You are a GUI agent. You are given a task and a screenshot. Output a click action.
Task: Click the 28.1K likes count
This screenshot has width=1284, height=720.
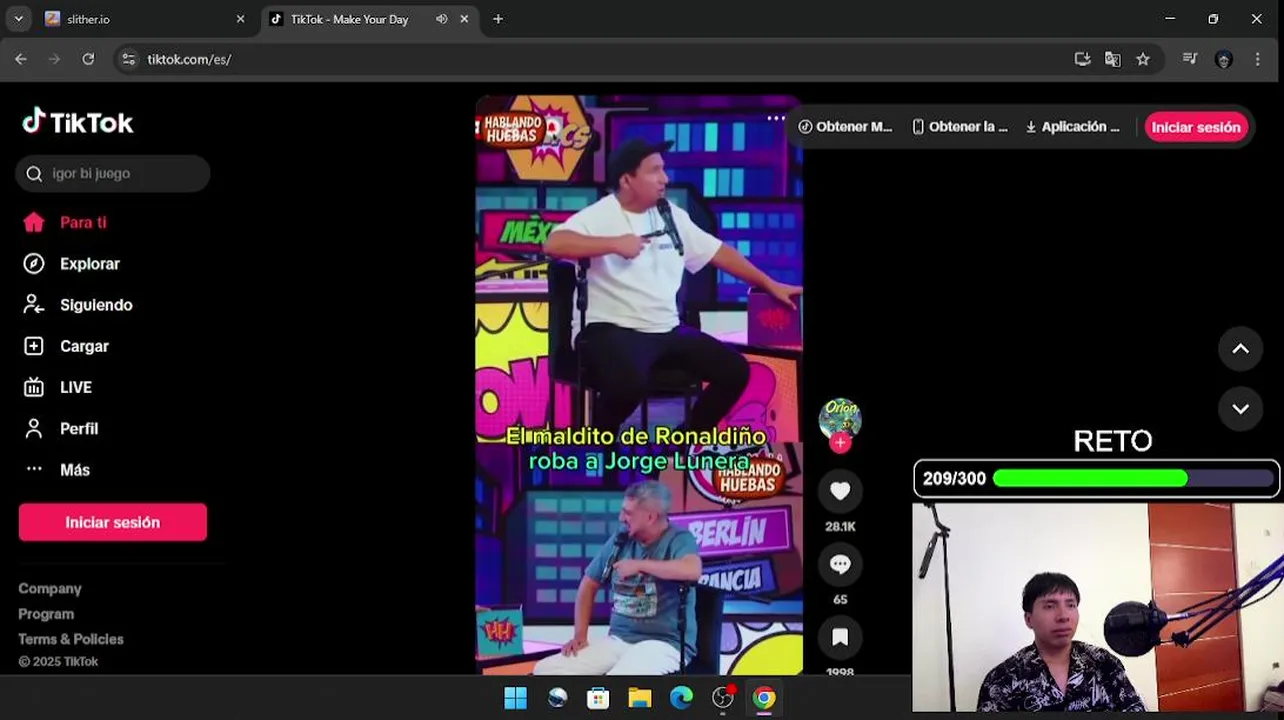click(x=840, y=526)
